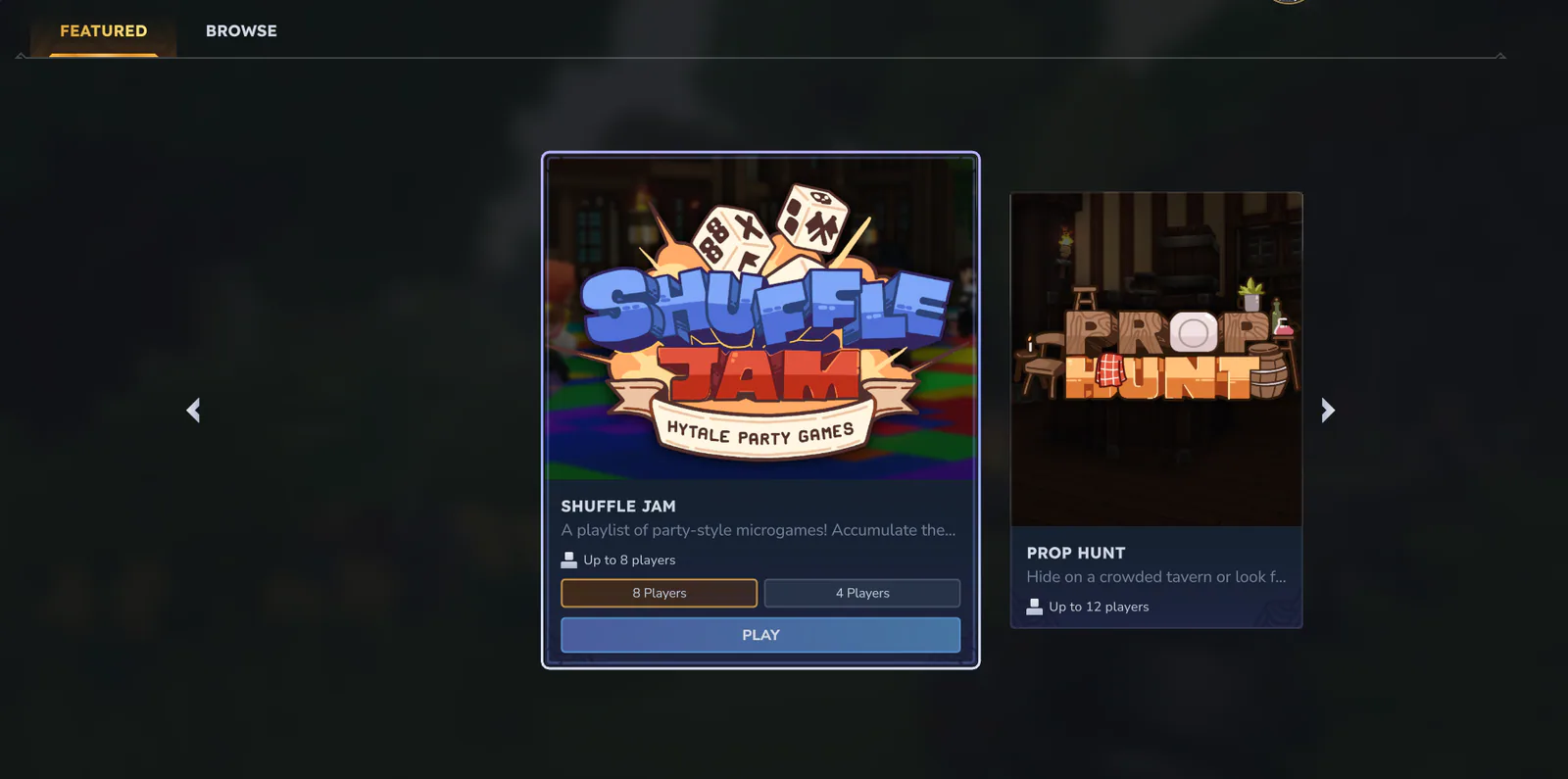Switch to the Featured tab

pyautogui.click(x=104, y=31)
